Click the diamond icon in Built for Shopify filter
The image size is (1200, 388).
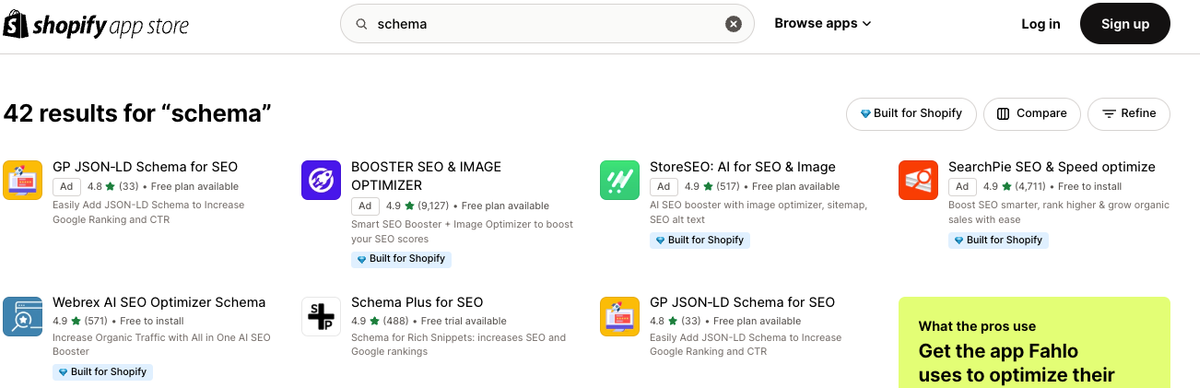tap(865, 114)
